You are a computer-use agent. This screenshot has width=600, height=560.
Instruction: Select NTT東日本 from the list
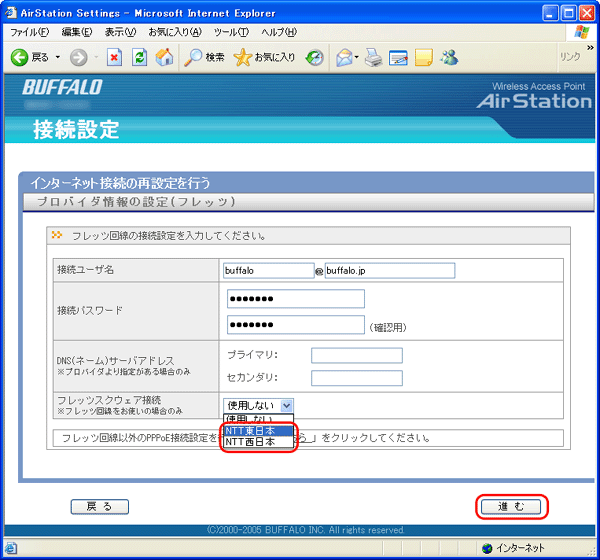coord(258,431)
